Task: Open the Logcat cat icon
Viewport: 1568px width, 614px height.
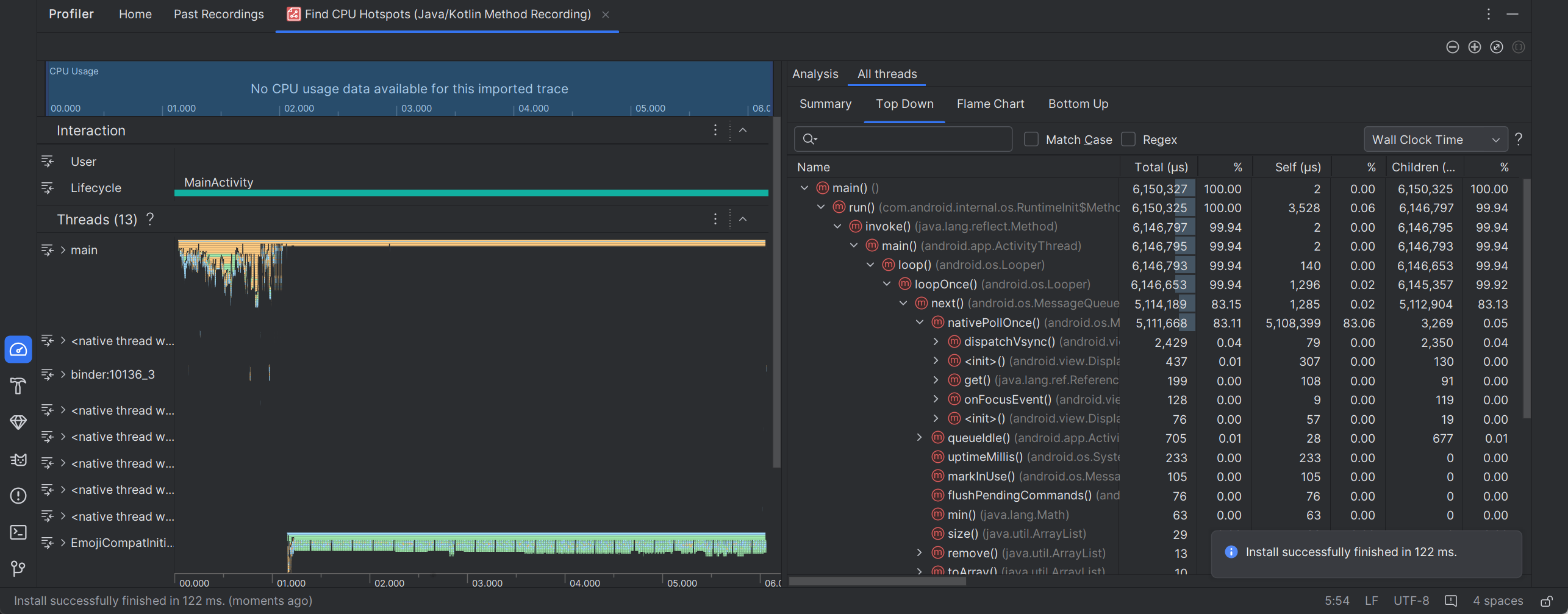Action: [18, 459]
